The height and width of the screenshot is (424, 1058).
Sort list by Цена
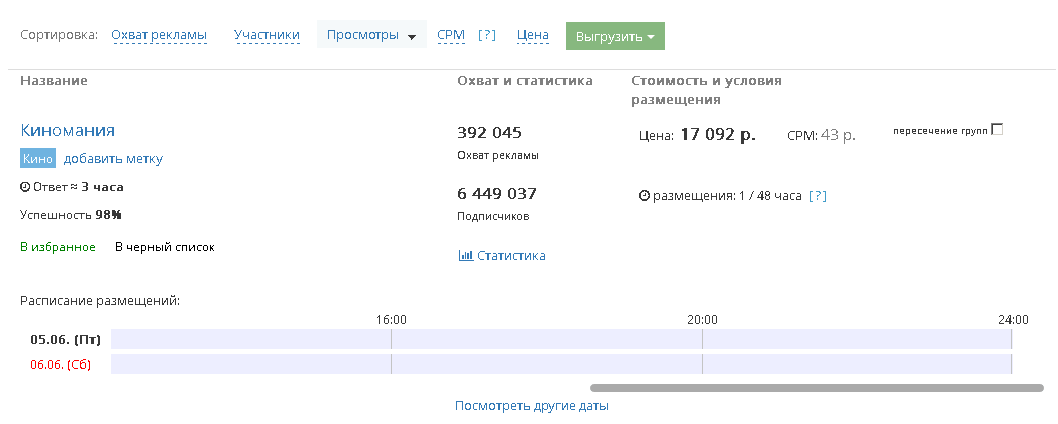coord(533,36)
